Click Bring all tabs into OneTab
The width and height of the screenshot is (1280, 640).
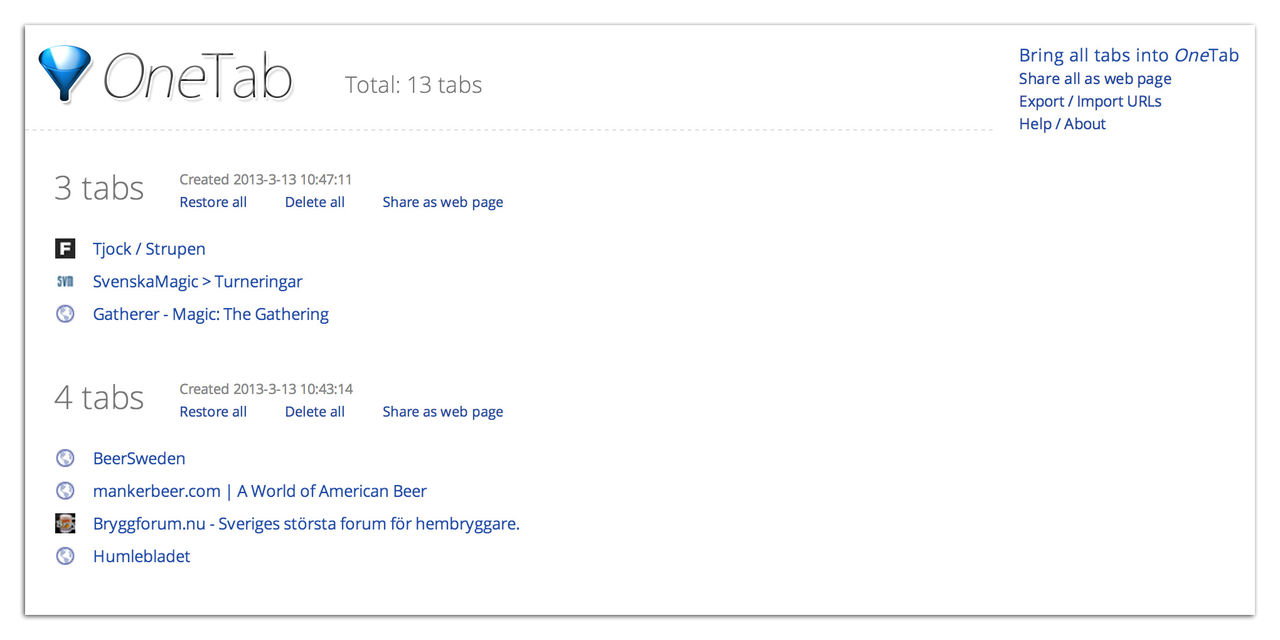(x=1128, y=55)
